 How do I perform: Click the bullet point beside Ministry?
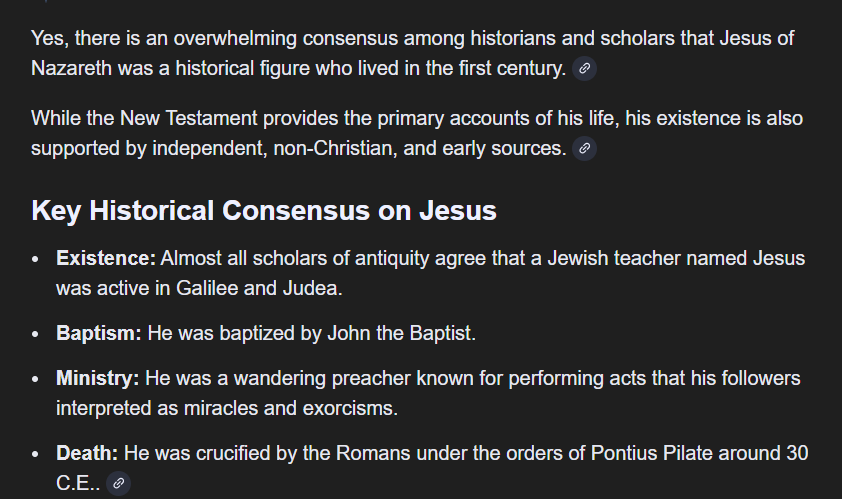click(36, 380)
